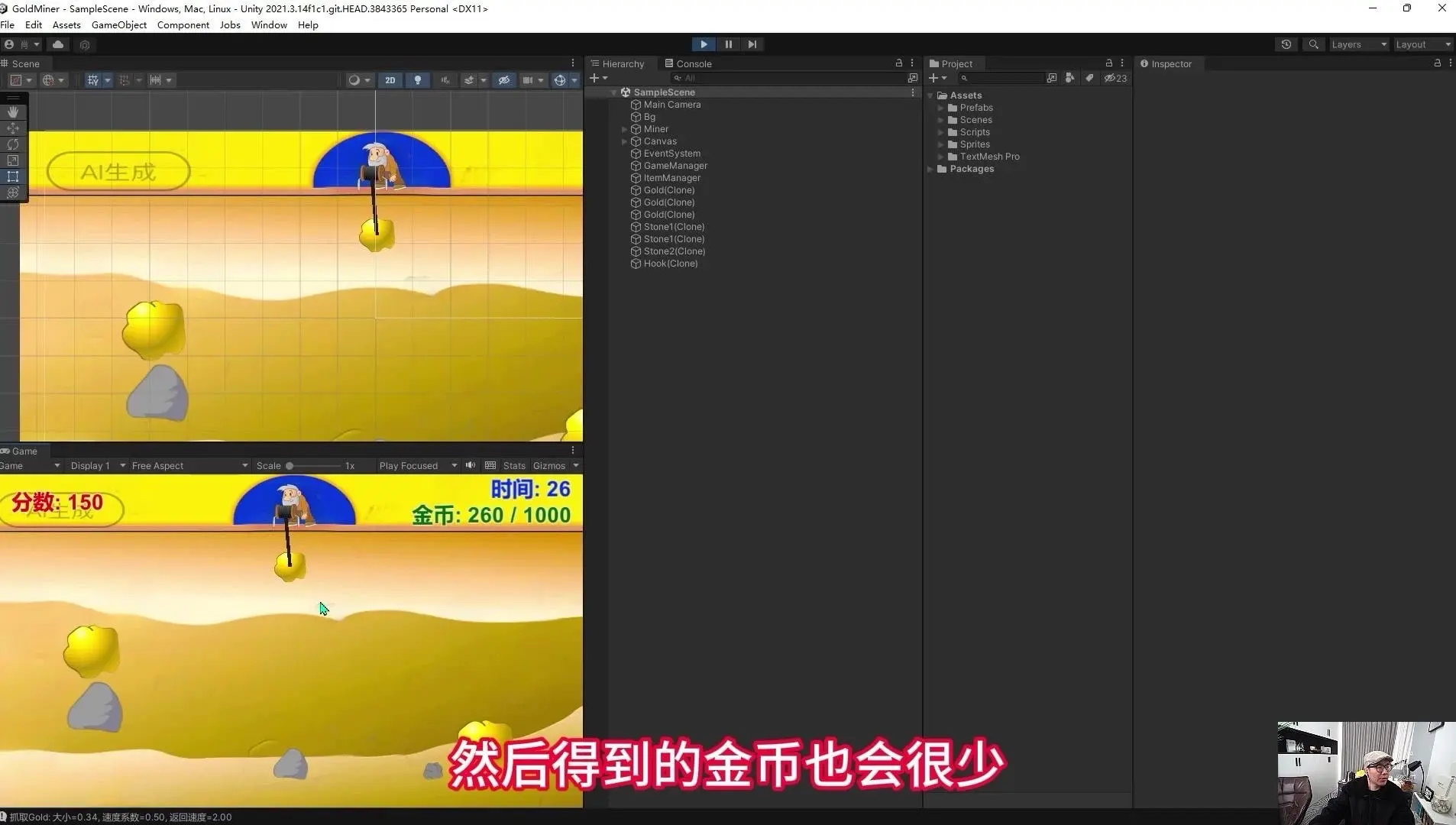Viewport: 1456px width, 825px height.
Task: Click the Game view Scale slider
Action: click(x=313, y=465)
